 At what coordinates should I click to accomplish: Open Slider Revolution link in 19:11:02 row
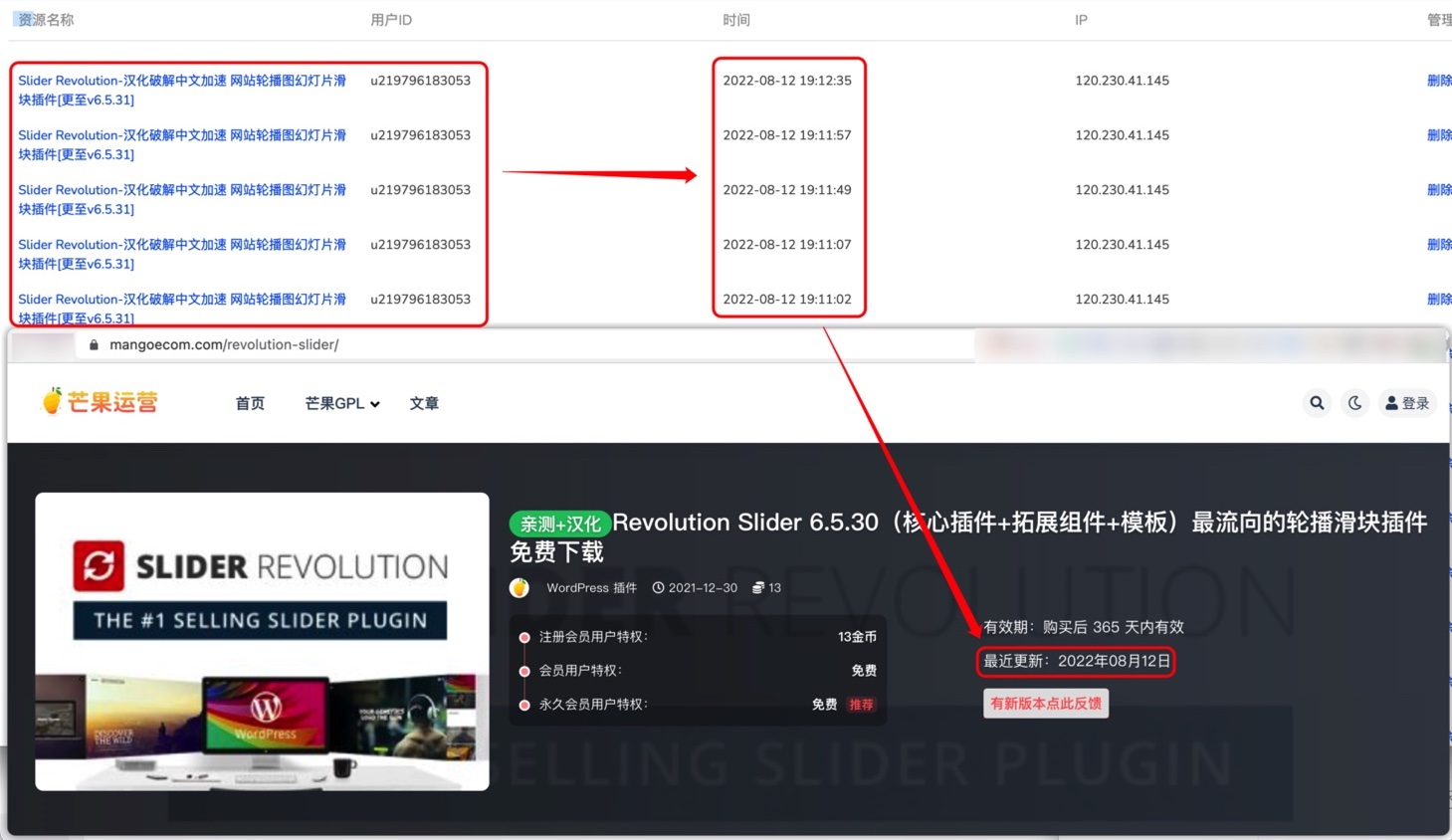(x=182, y=308)
